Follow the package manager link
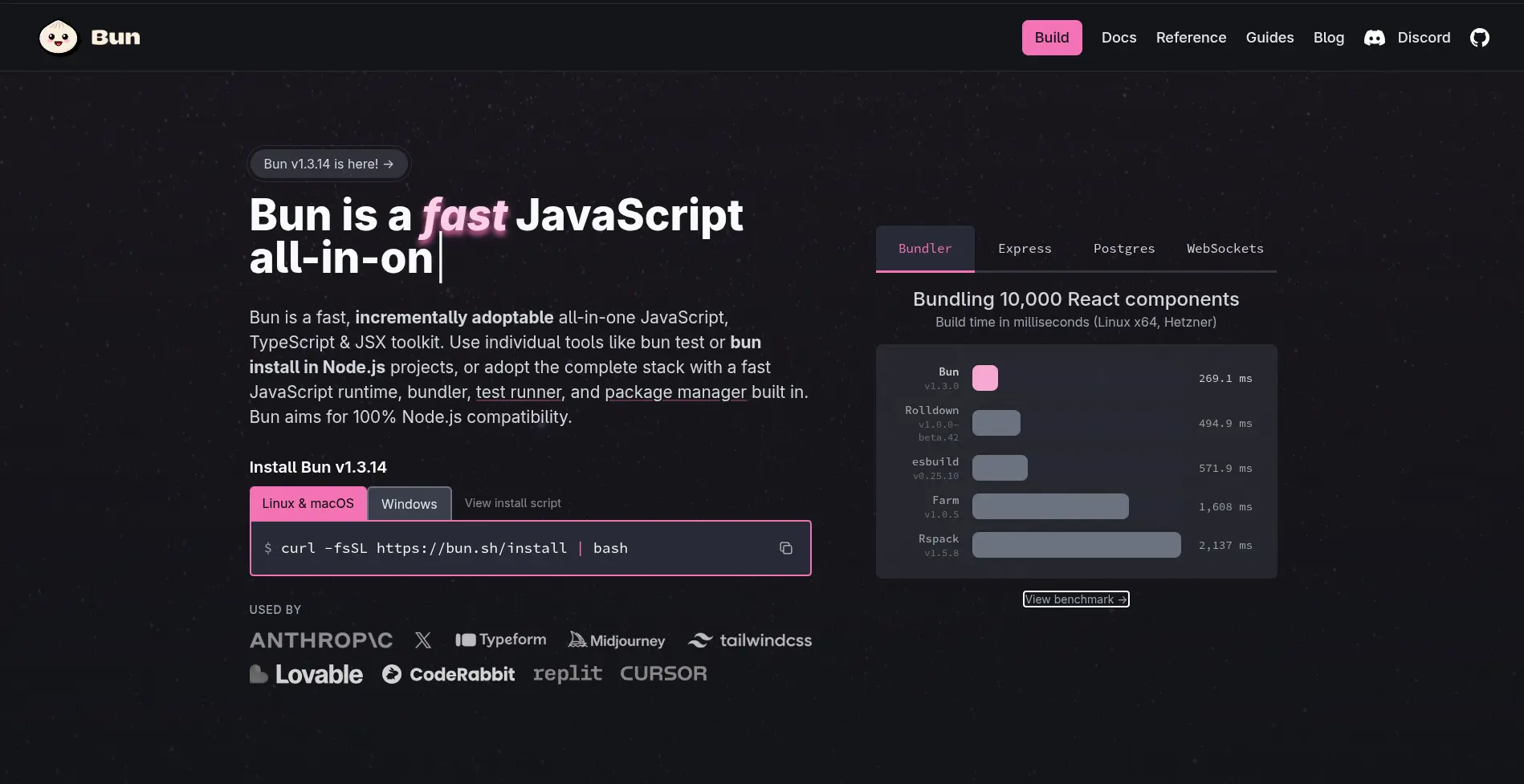Image resolution: width=1524 pixels, height=784 pixels. tap(676, 392)
